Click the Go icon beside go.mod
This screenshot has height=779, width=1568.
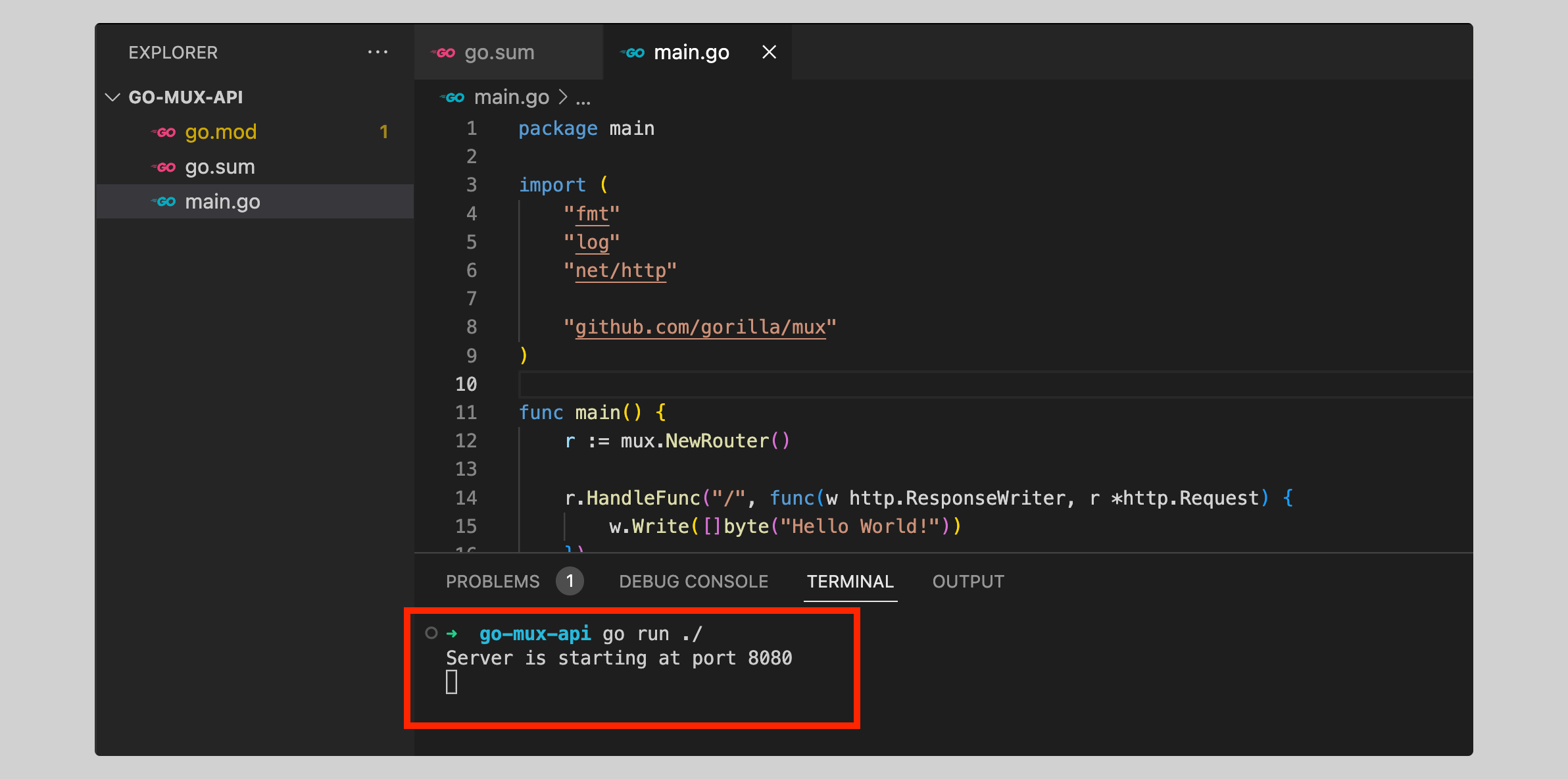[x=164, y=132]
